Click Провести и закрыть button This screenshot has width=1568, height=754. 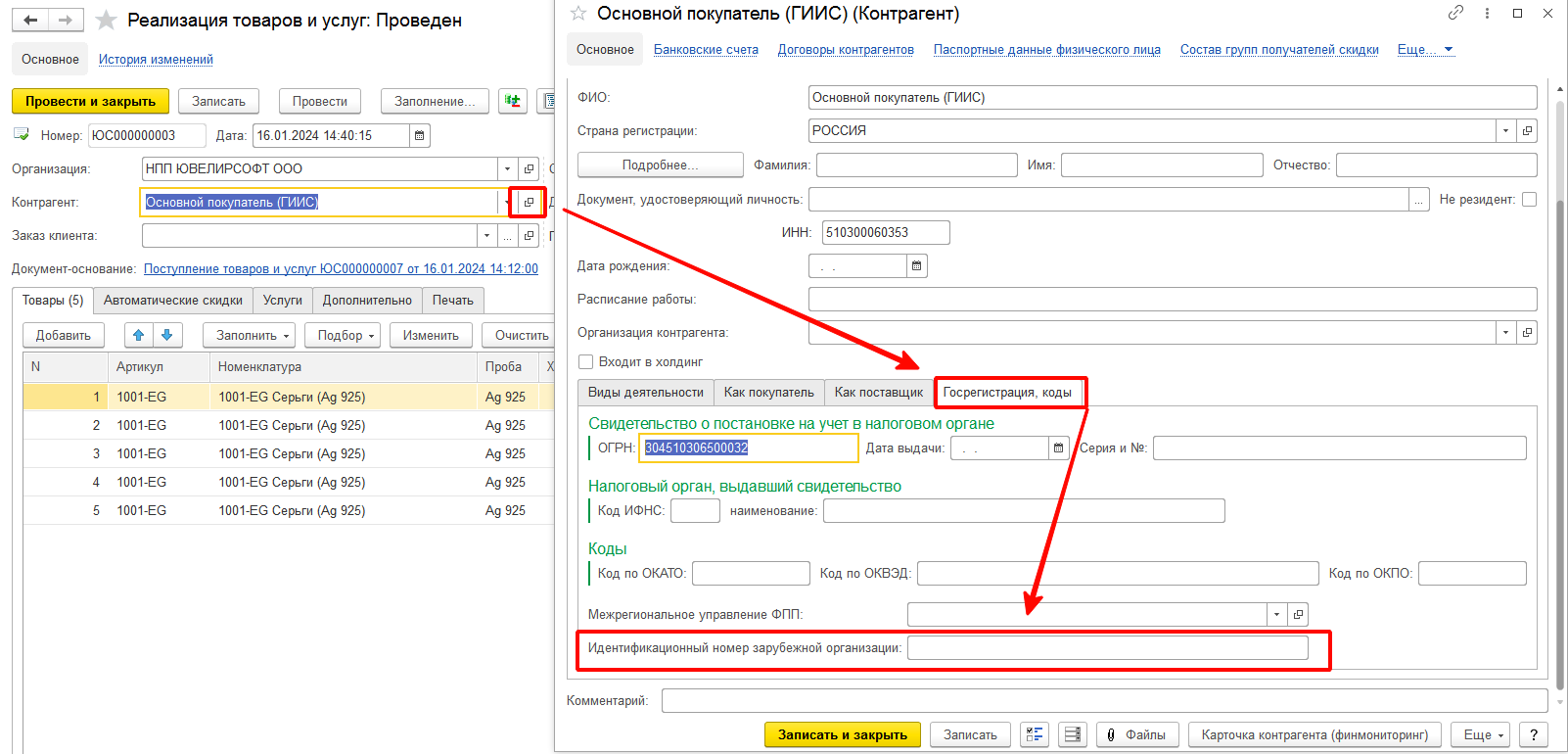pyautogui.click(x=90, y=101)
